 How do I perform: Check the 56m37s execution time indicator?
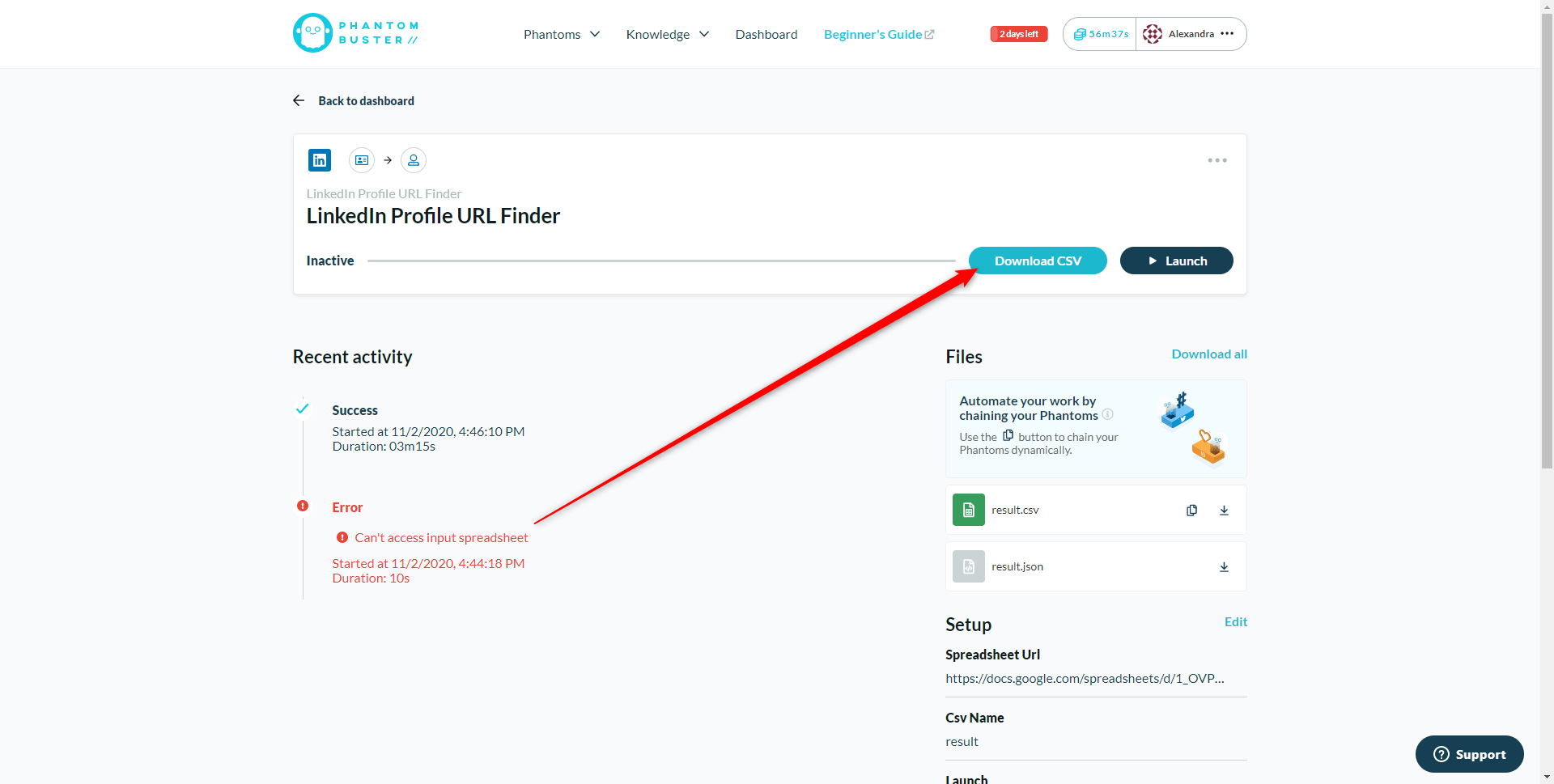[x=1101, y=34]
